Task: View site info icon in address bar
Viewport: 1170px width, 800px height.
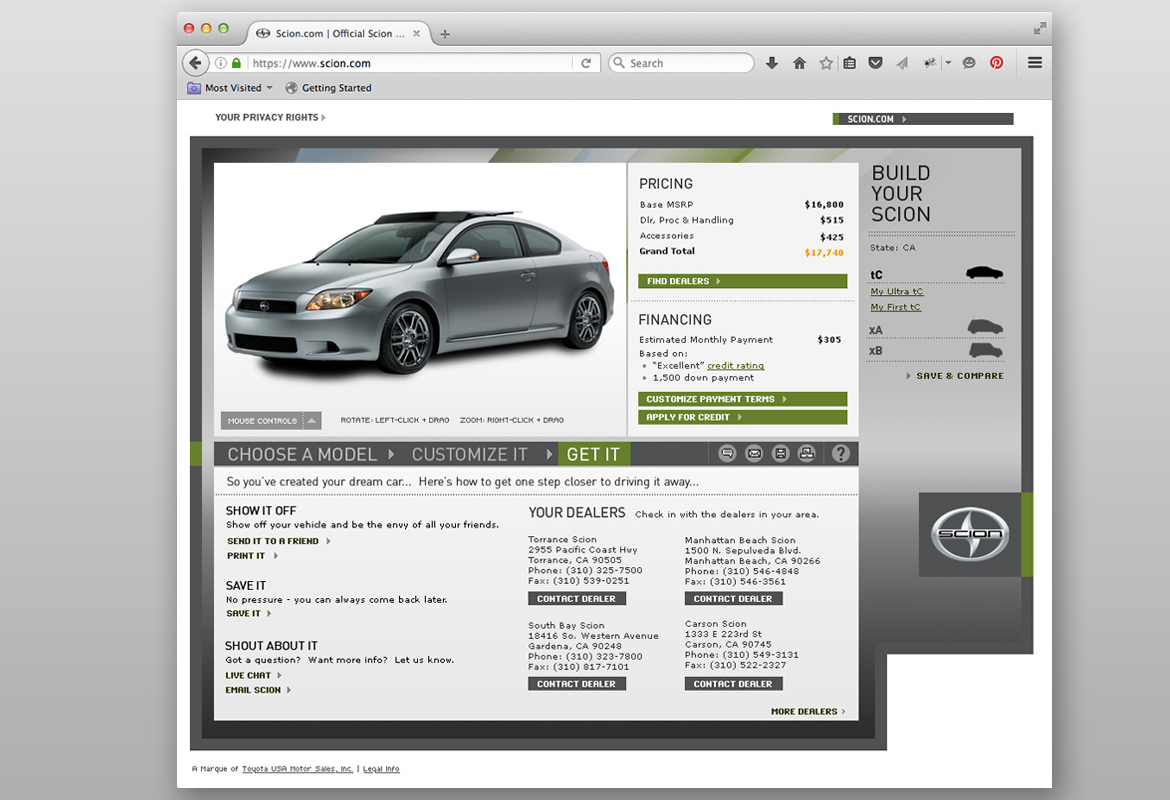Action: pos(221,63)
